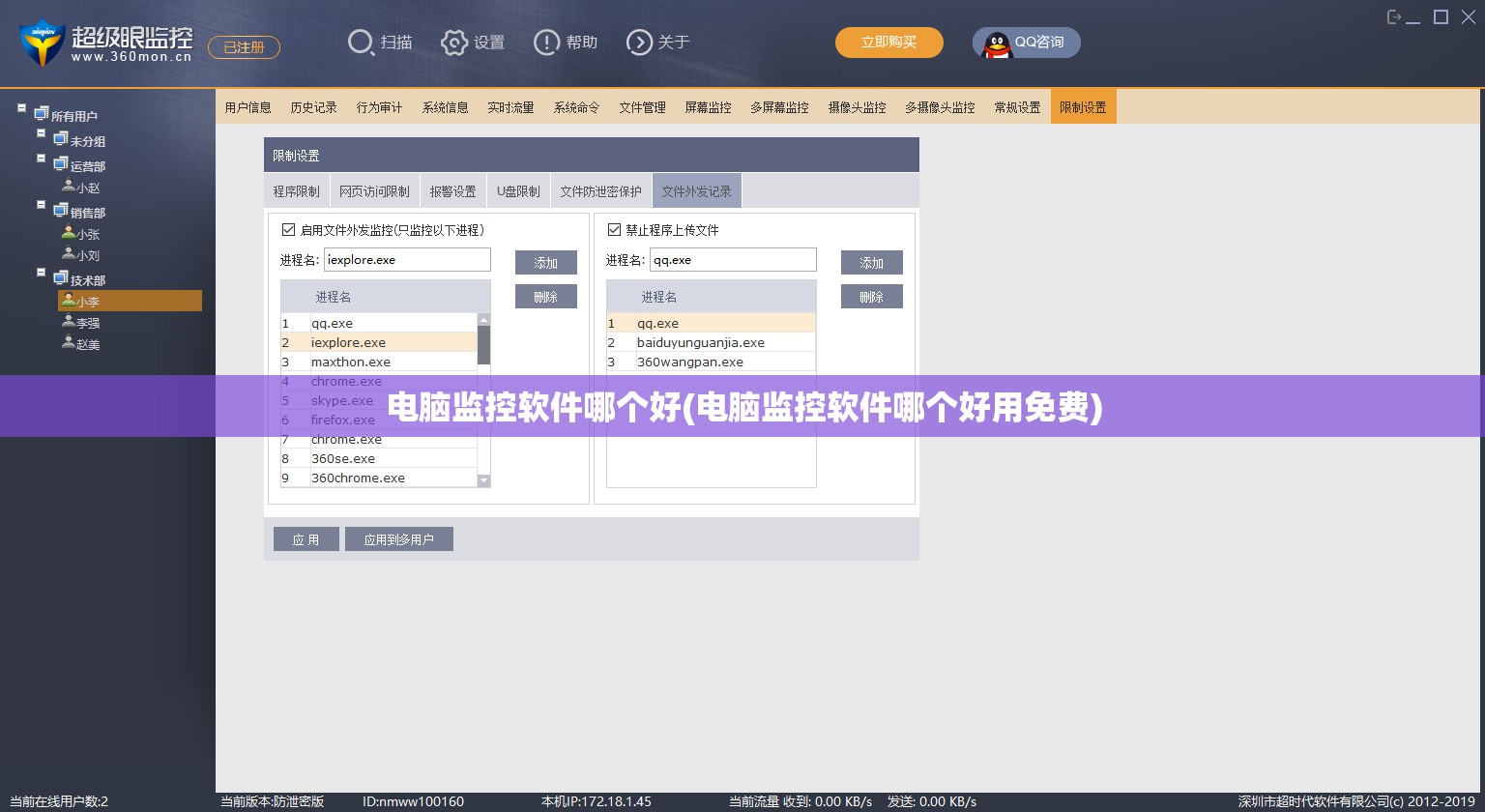The image size is (1485, 812).
Task: Click the 立即购买 button
Action: [889, 43]
